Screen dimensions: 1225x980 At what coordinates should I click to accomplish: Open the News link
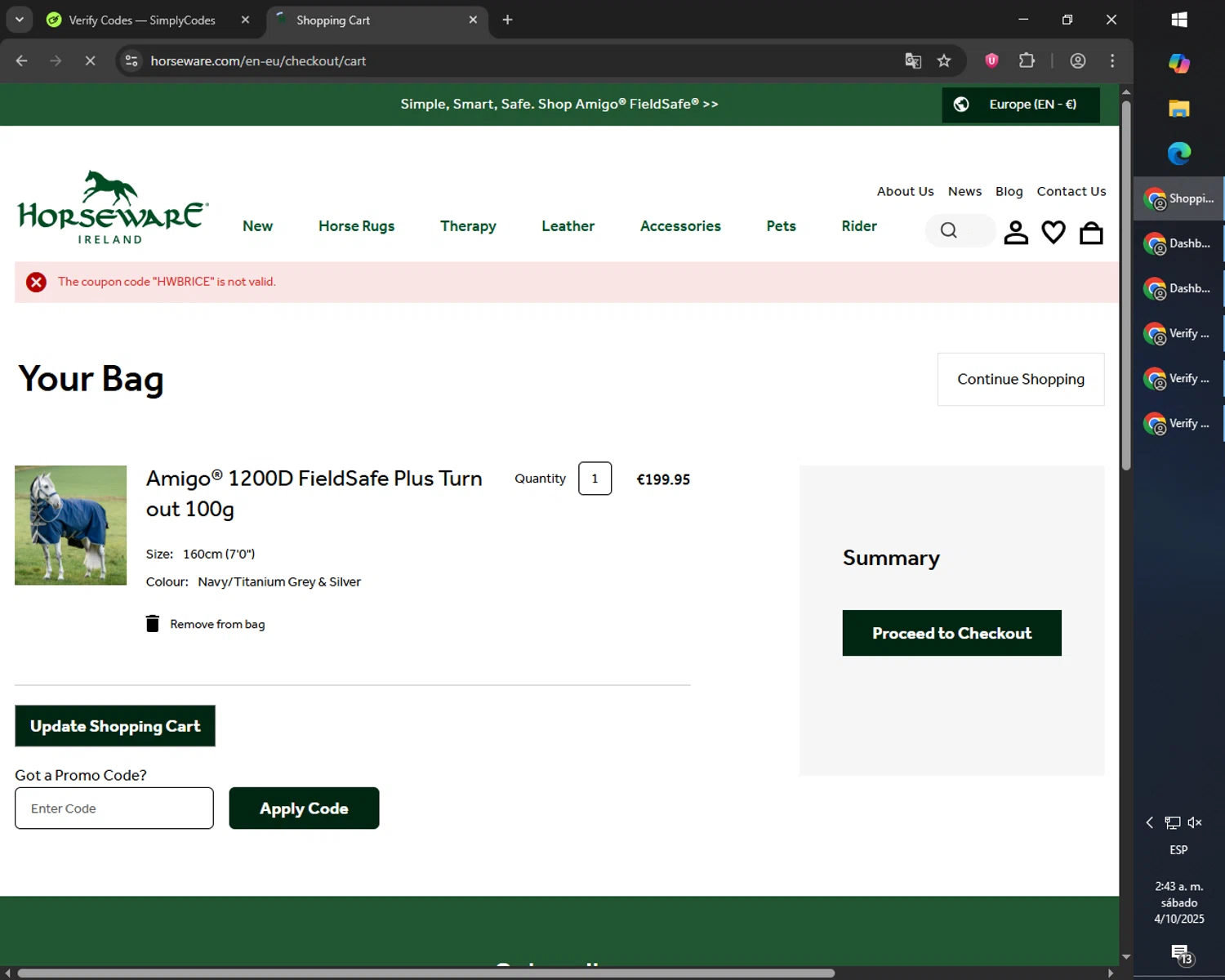(964, 191)
